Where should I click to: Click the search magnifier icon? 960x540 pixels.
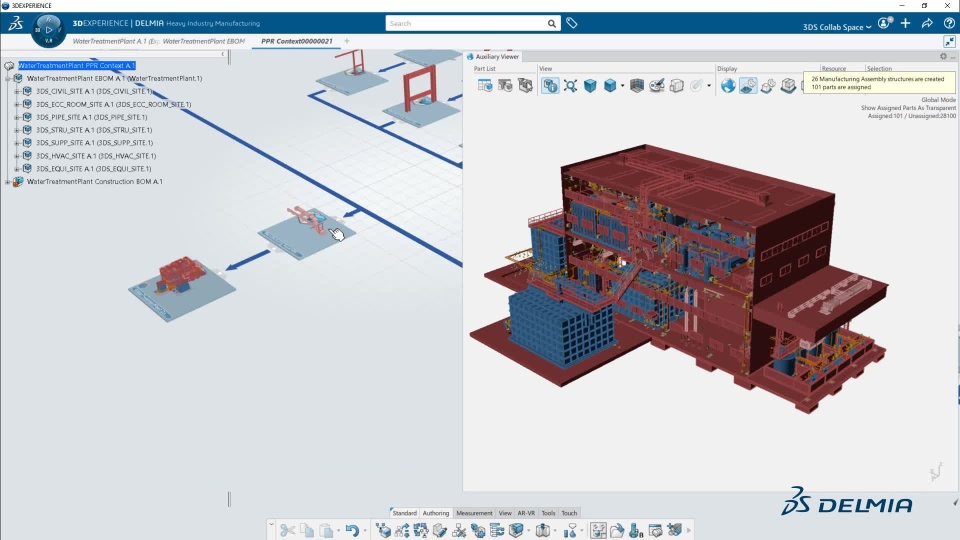click(552, 23)
